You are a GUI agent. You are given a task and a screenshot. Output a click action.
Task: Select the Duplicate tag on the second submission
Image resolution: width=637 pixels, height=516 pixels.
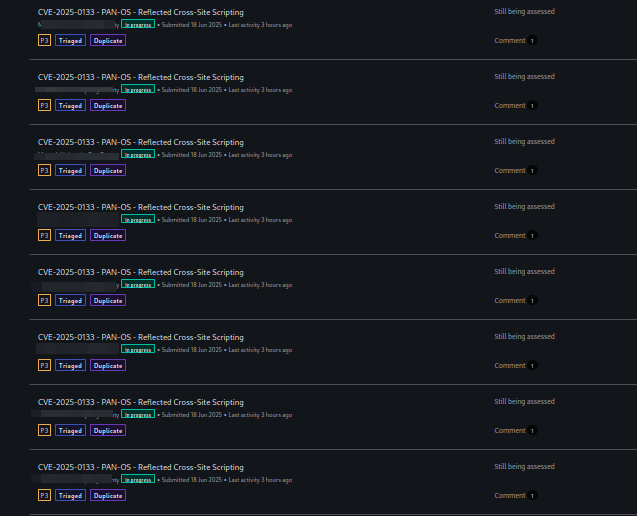click(108, 105)
